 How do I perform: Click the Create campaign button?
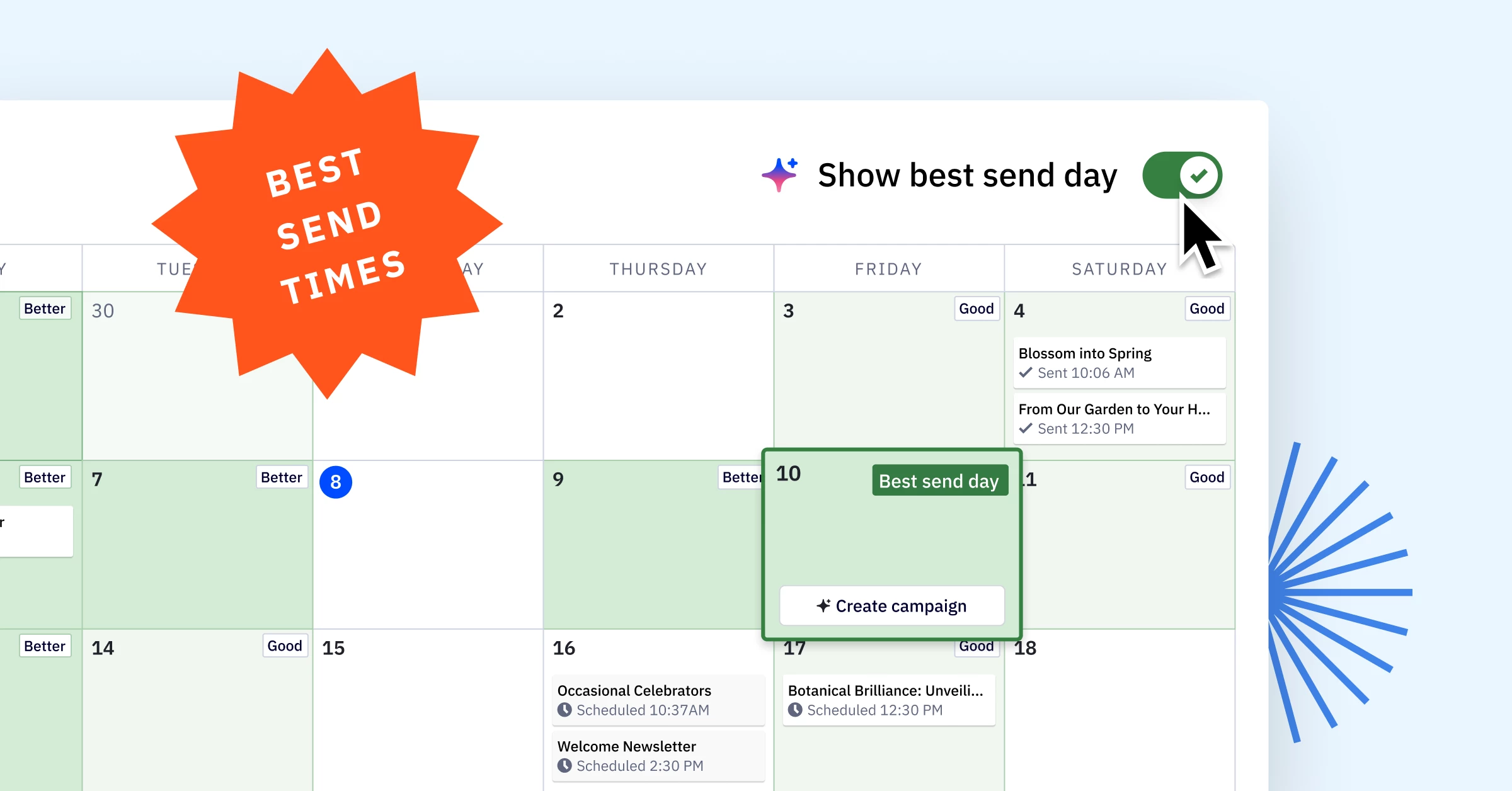click(891, 606)
